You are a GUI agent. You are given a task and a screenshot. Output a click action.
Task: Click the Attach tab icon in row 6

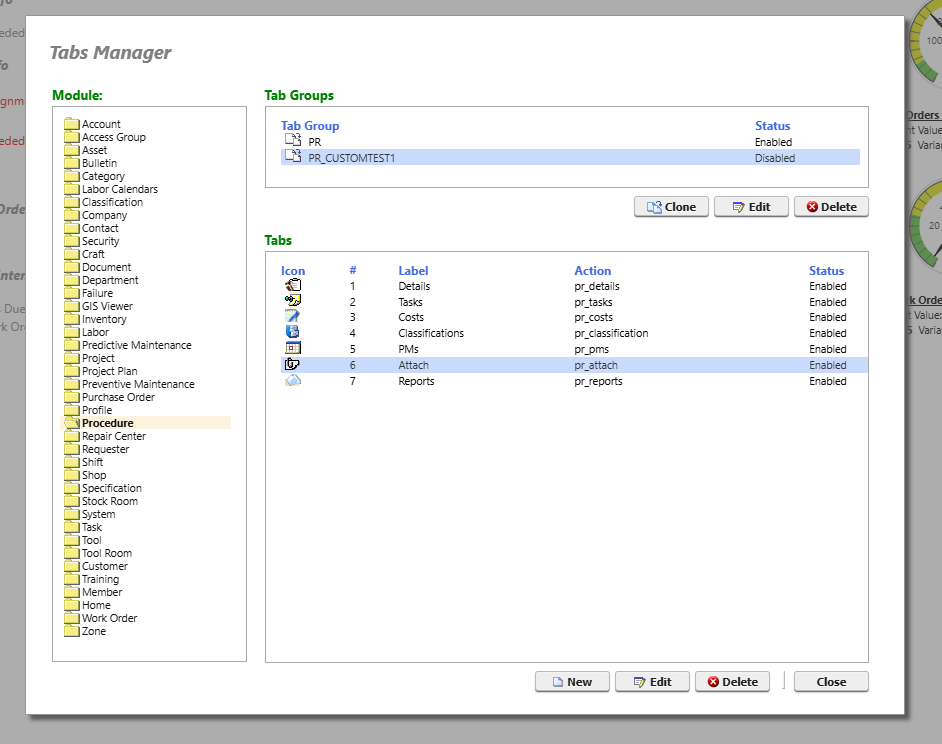[293, 364]
